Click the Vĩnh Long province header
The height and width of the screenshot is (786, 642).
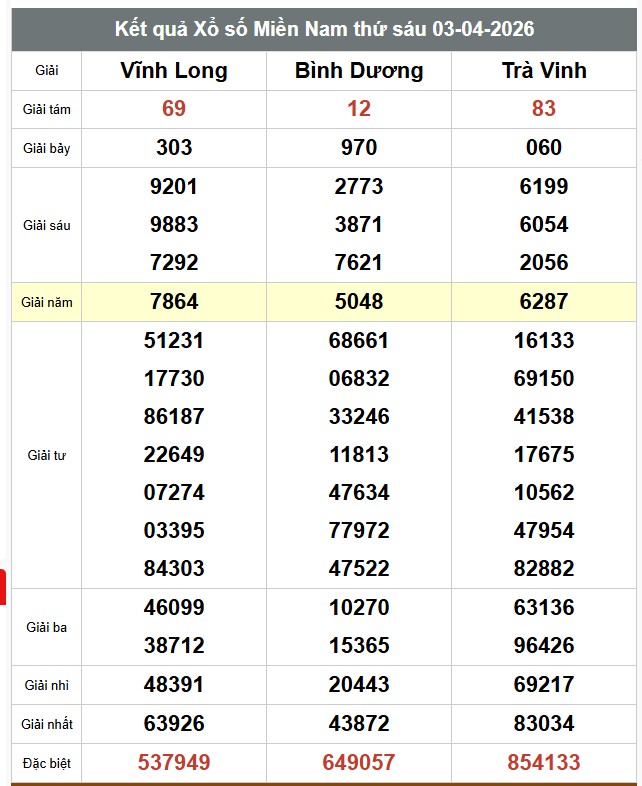[174, 71]
